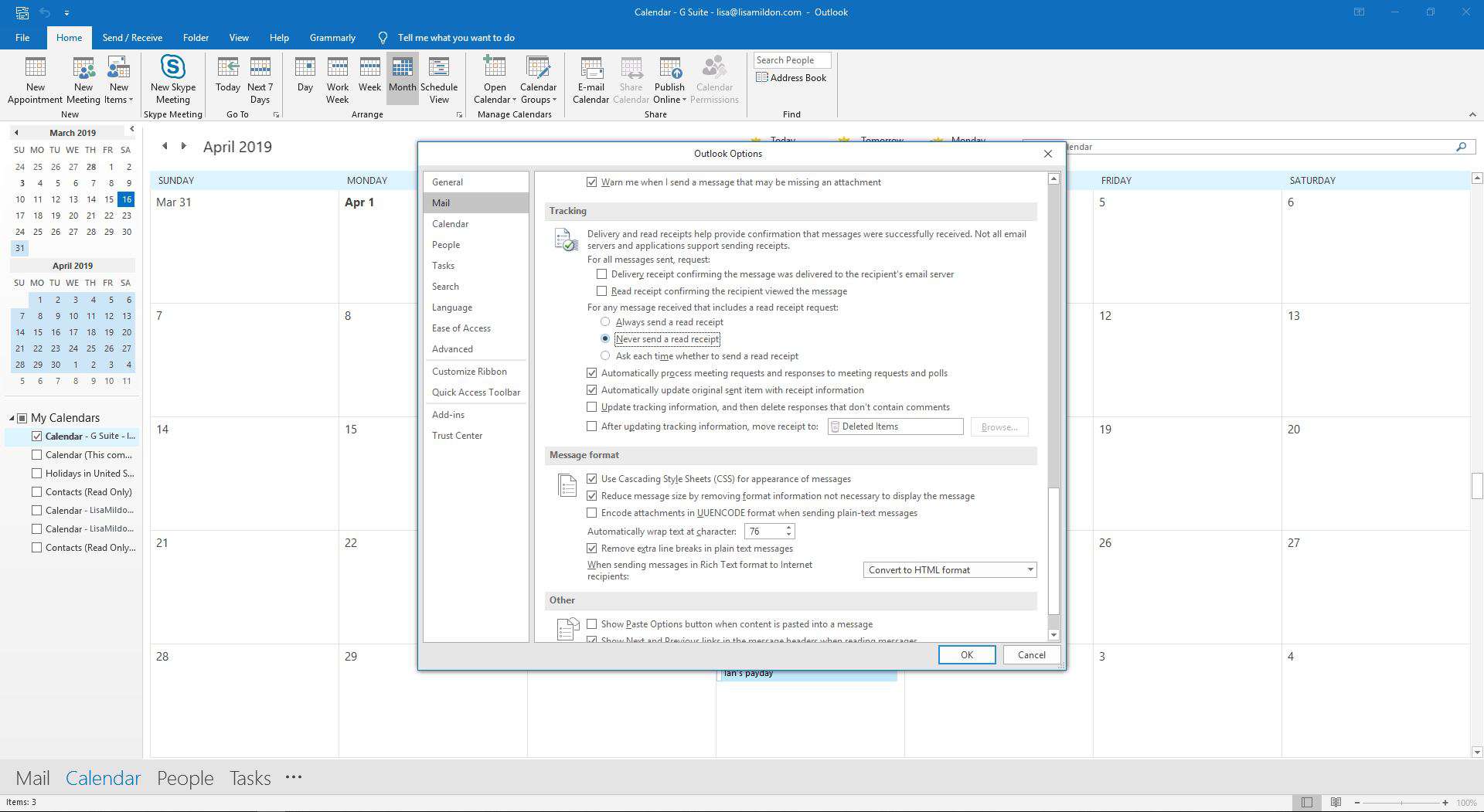Show the Next 7 Days view
Viewport: 1484px width, 812px height.
click(260, 80)
